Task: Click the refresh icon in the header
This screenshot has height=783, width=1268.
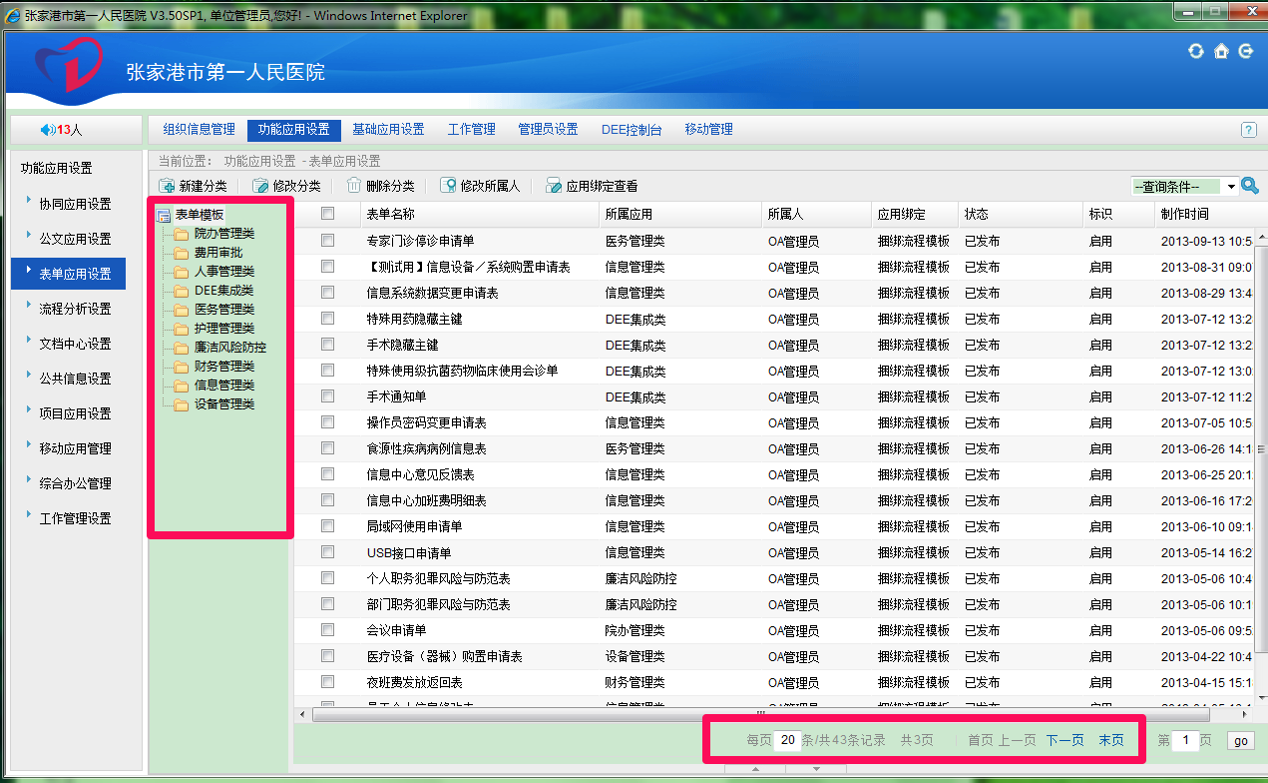Action: click(x=1196, y=50)
